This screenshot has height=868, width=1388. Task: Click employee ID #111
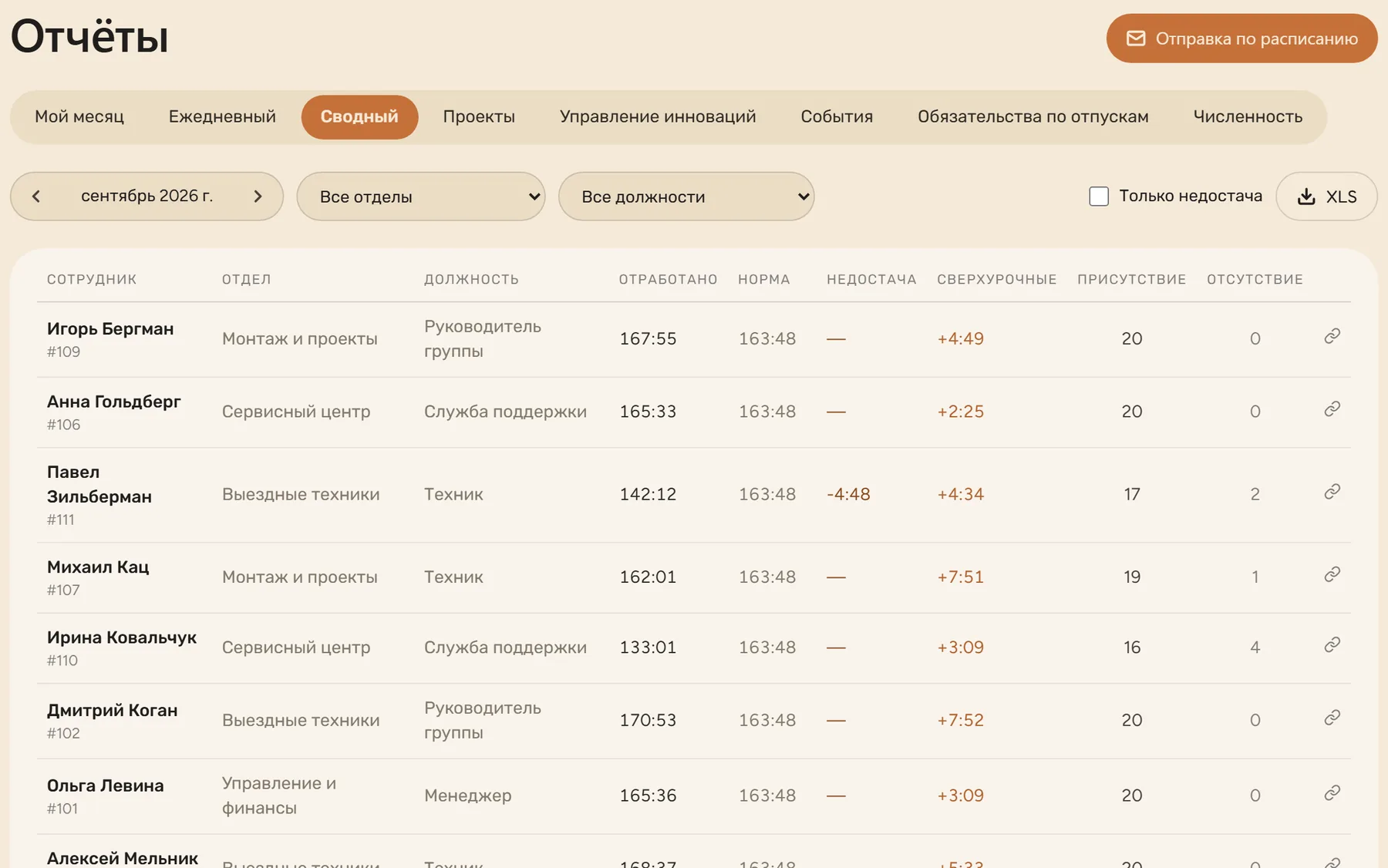(x=61, y=520)
